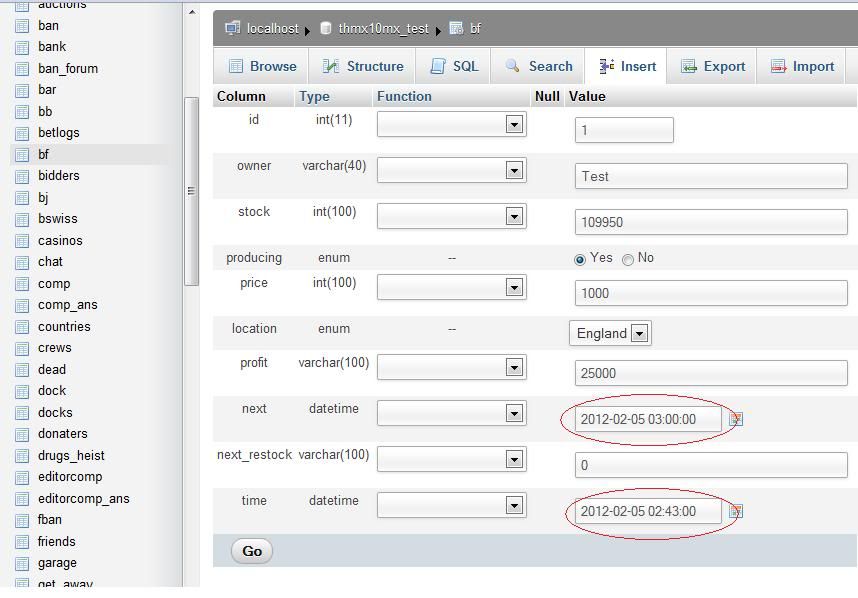Click the database icon beside thmx10mx_test

pyautogui.click(x=325, y=28)
